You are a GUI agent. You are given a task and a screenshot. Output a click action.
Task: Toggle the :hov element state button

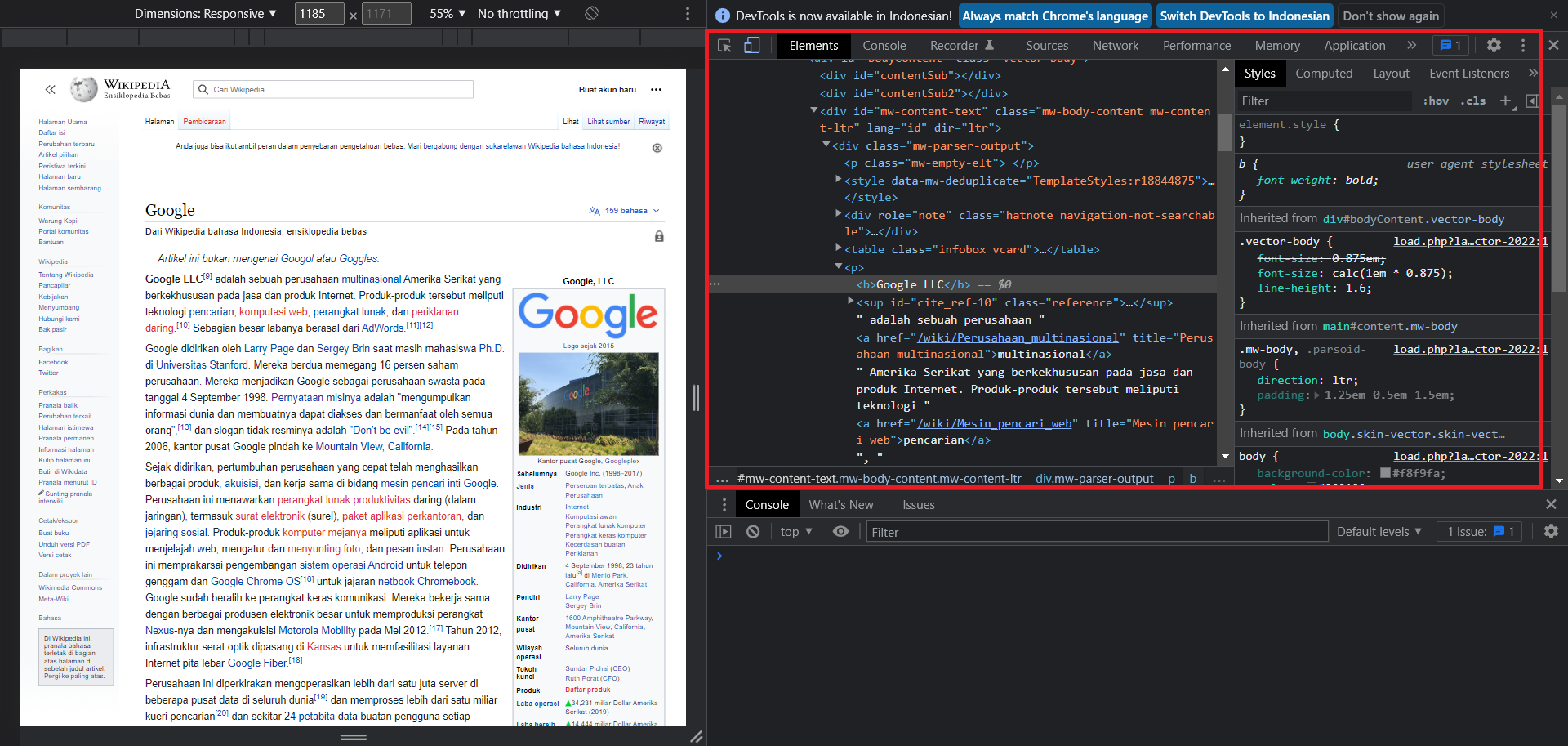click(x=1436, y=101)
